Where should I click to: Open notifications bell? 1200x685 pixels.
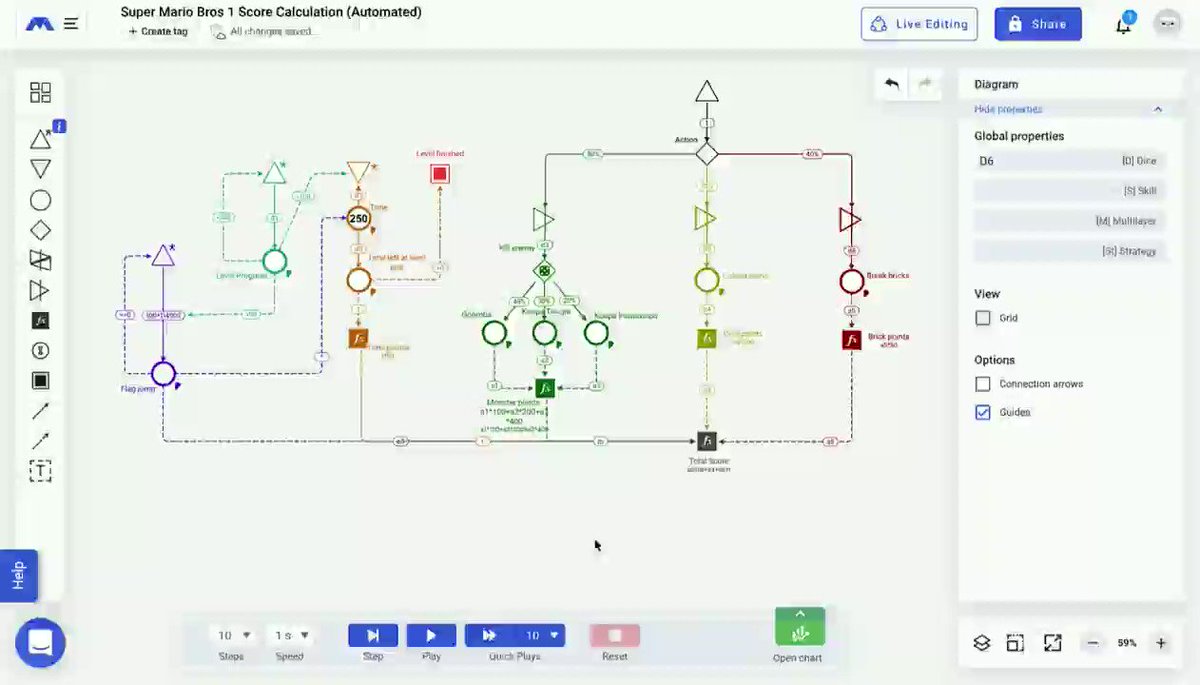tap(1124, 25)
